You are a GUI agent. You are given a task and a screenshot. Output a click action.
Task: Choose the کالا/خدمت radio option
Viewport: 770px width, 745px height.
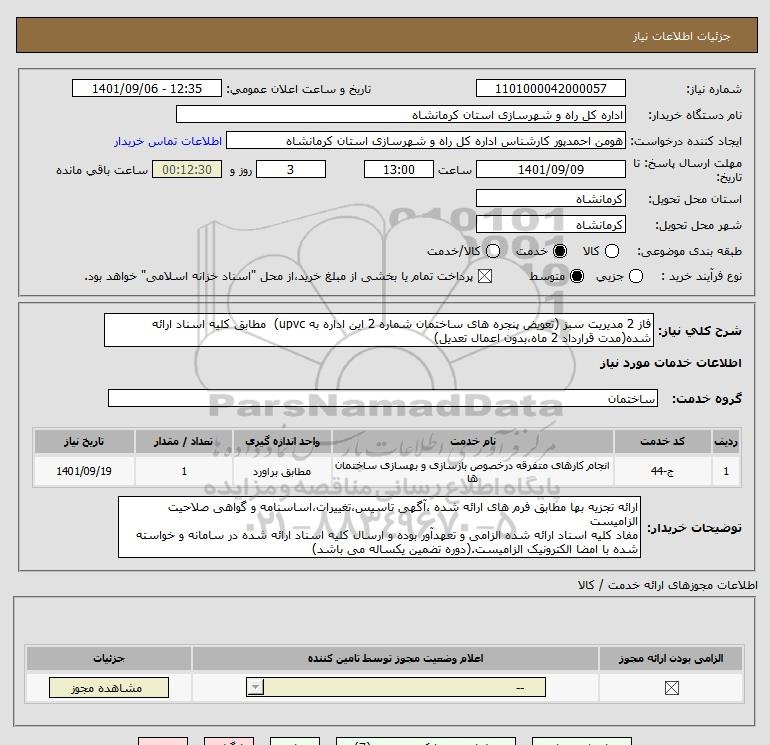click(493, 251)
